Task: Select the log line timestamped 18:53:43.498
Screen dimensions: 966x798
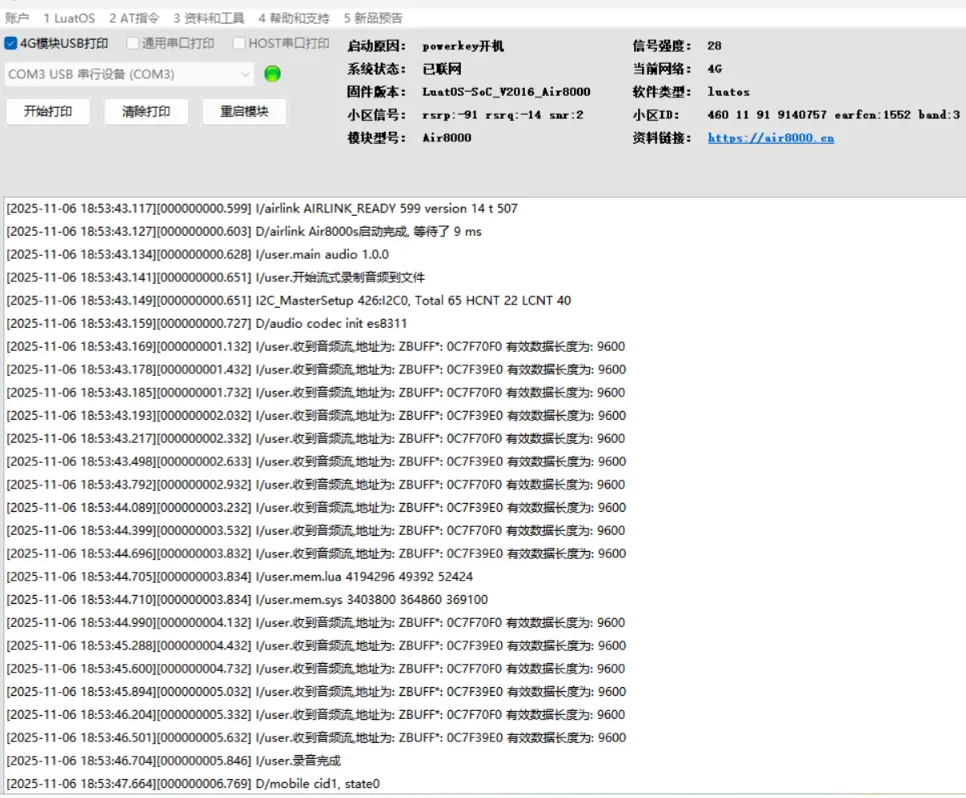Action: point(316,462)
